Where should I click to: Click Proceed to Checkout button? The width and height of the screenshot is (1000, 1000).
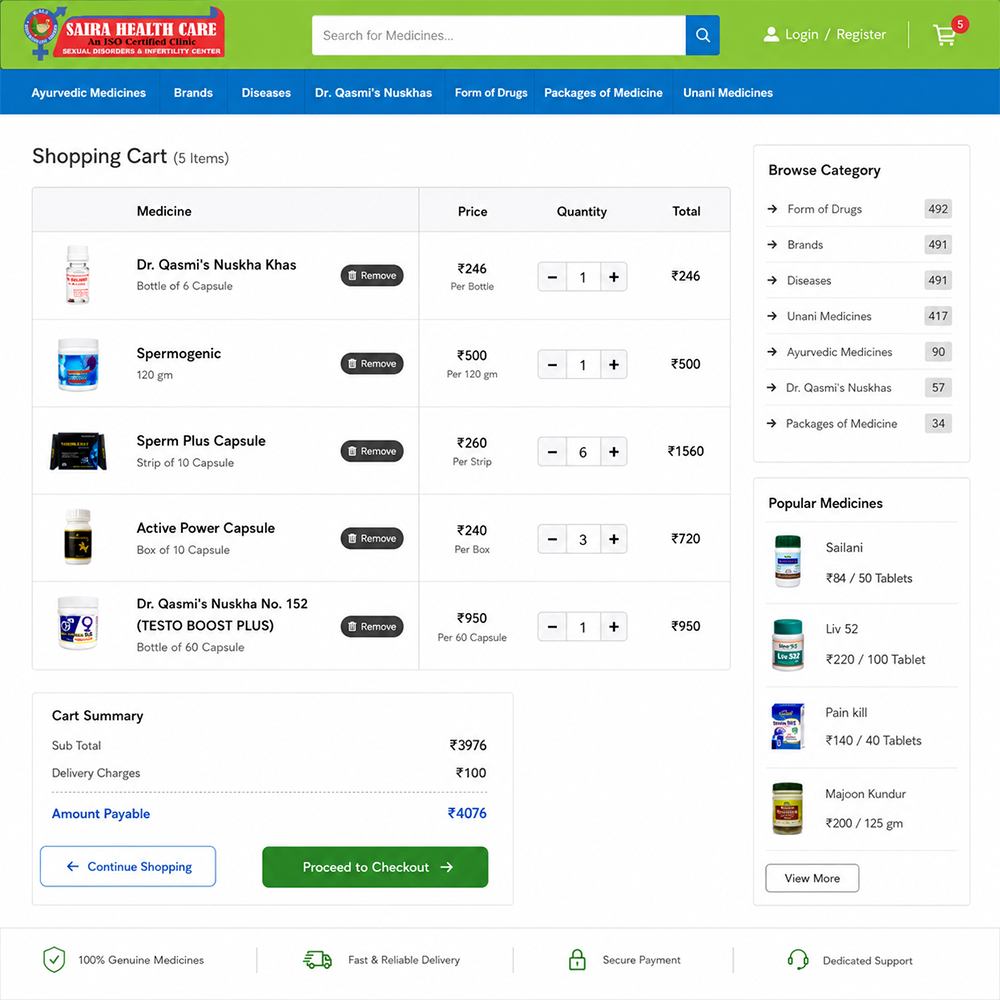(375, 867)
